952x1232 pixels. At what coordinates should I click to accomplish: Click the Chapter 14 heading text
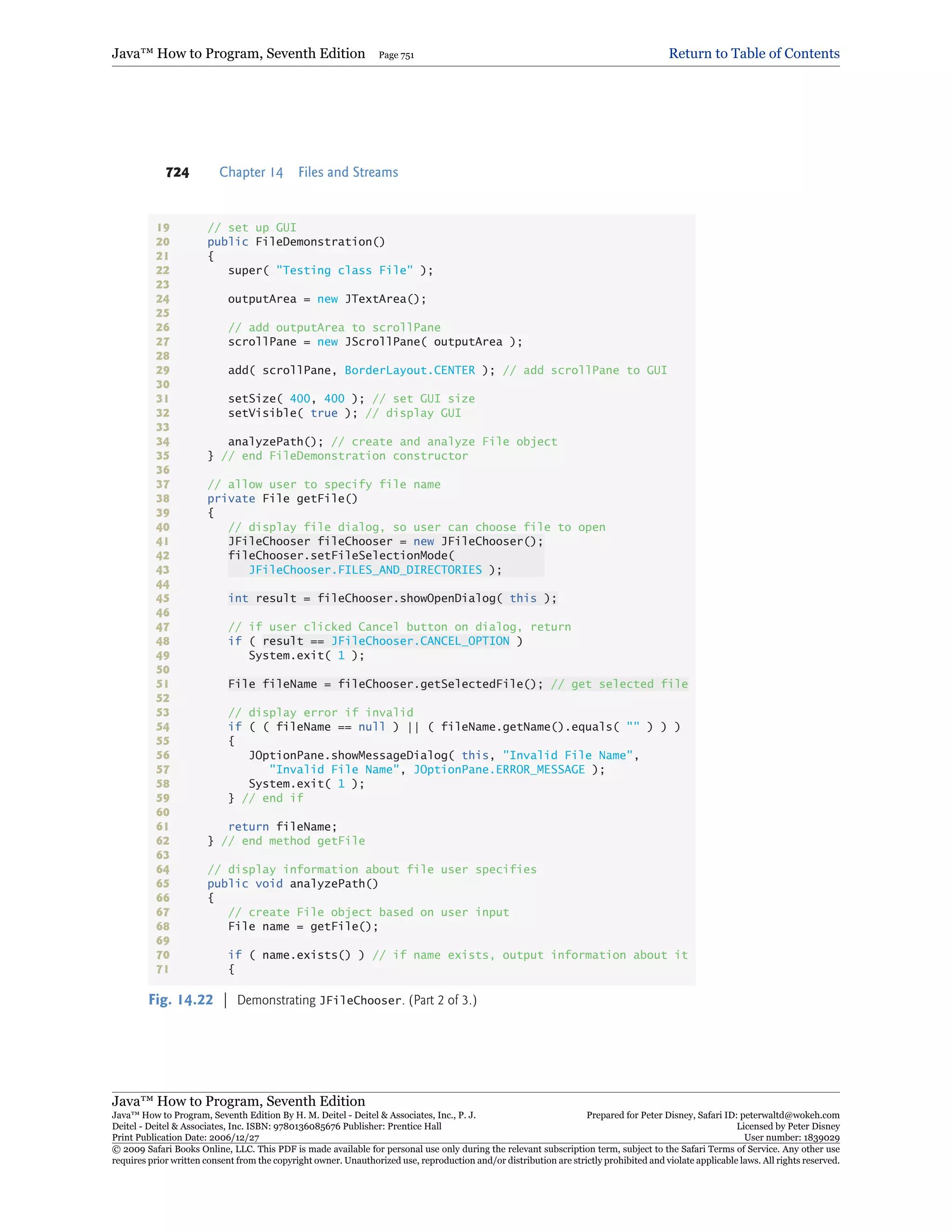pos(251,172)
